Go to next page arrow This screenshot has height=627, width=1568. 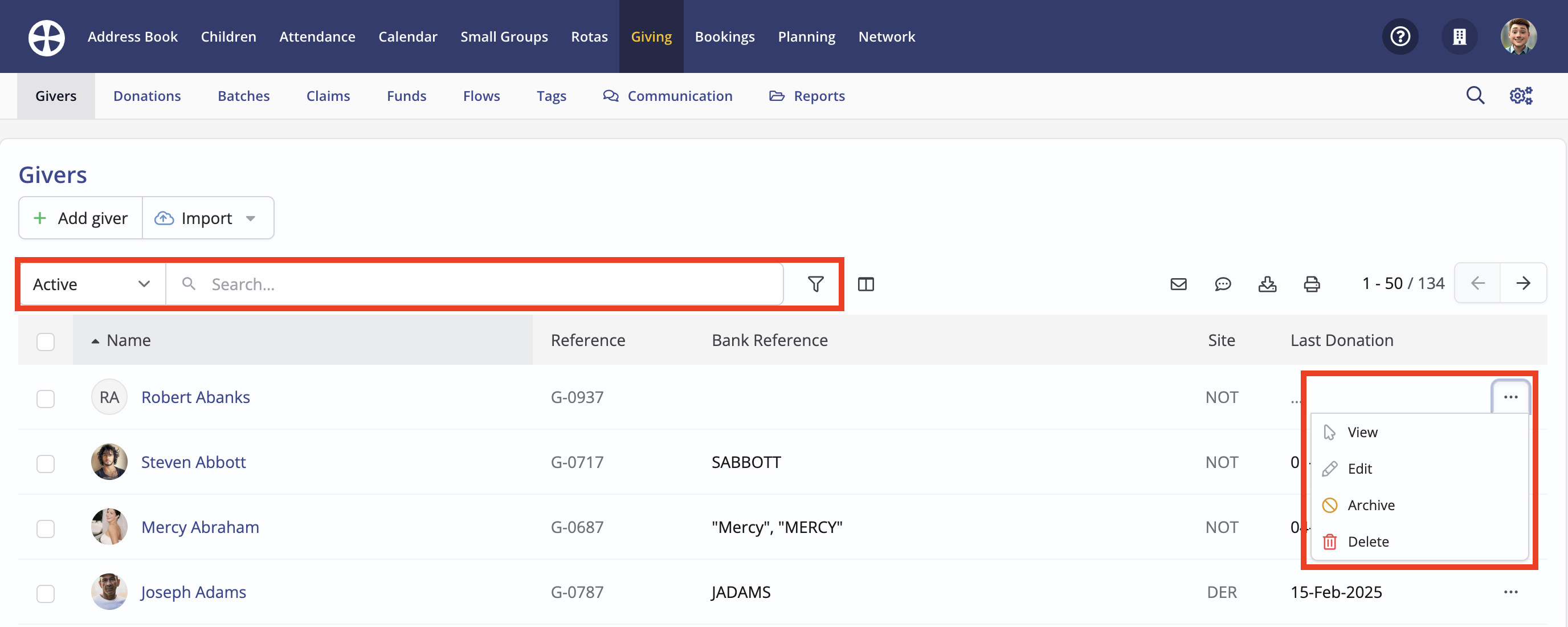[1522, 283]
